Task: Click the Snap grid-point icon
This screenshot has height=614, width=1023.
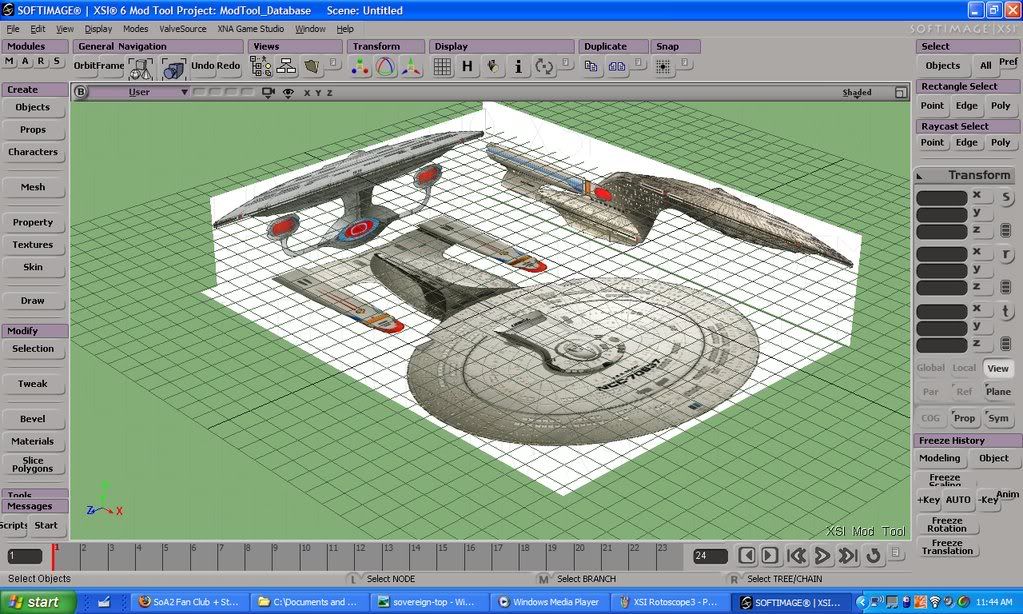Action: click(663, 67)
